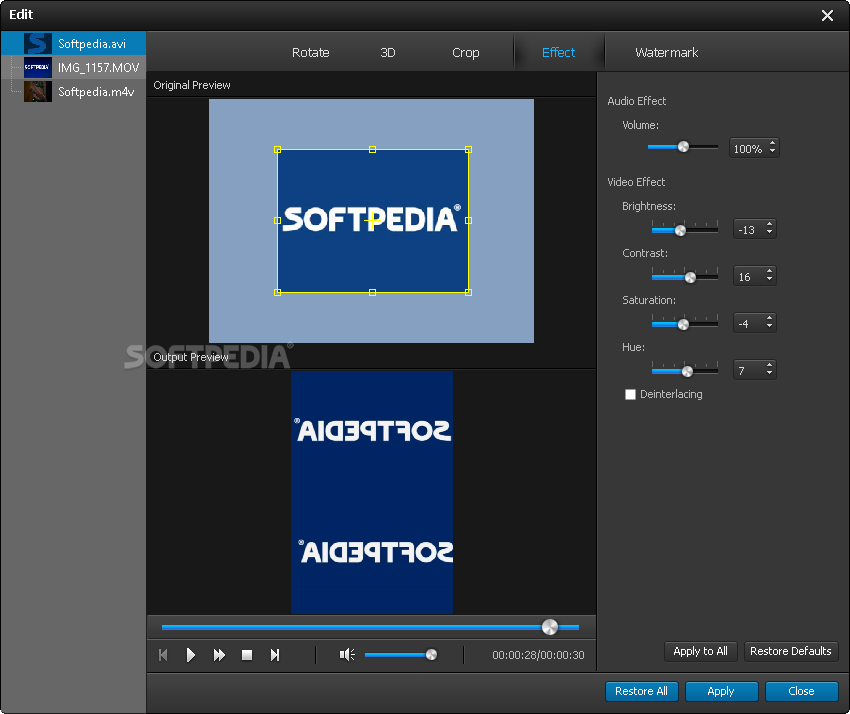Screen dimensions: 850x714
Task: Jump to the next frame icon
Action: click(275, 655)
